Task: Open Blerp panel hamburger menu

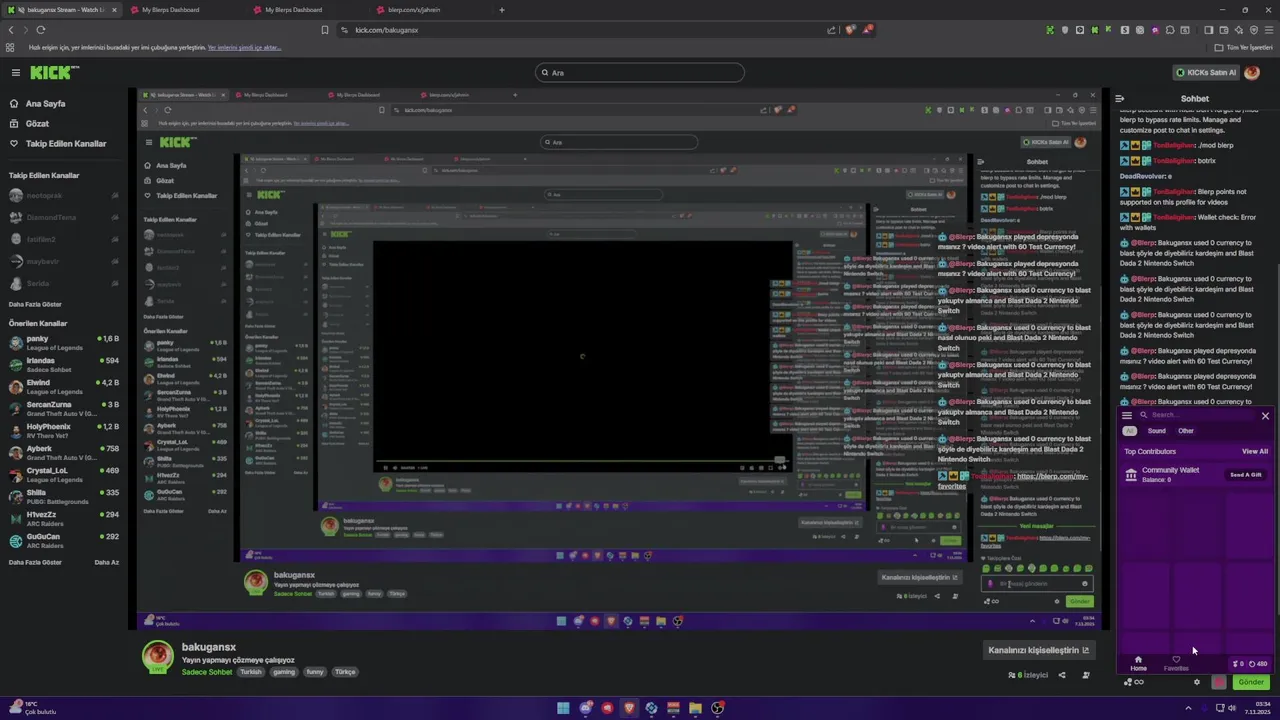Action: pos(1127,415)
